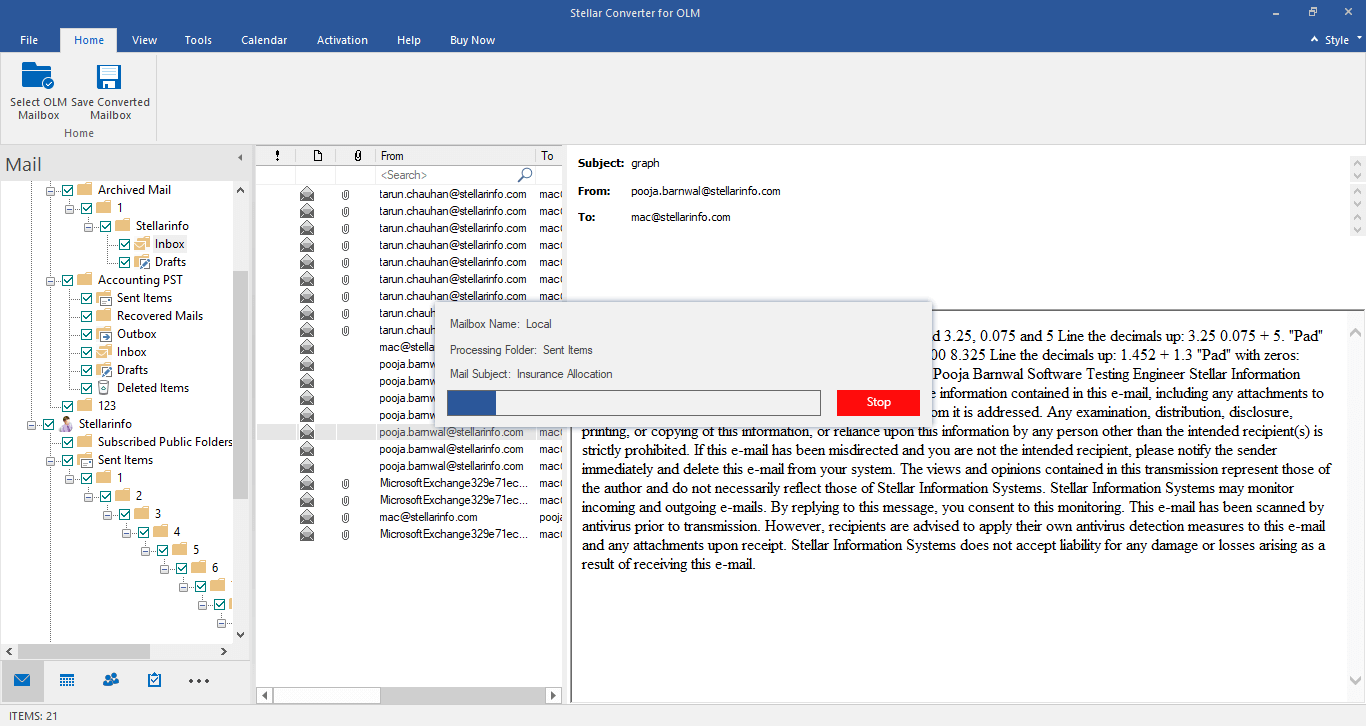Click the Save Converted Mailbox icon
This screenshot has height=726, width=1366.
point(109,77)
